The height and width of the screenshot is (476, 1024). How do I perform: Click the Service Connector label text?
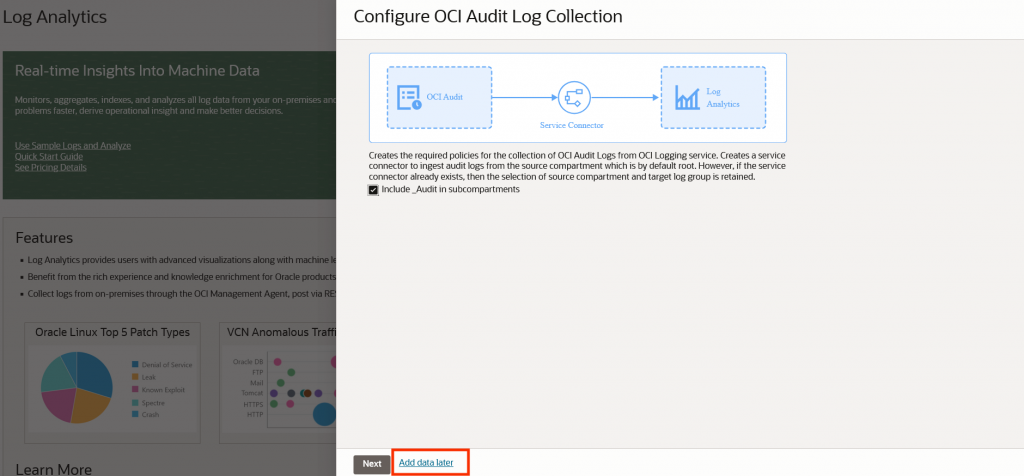[x=571, y=125]
